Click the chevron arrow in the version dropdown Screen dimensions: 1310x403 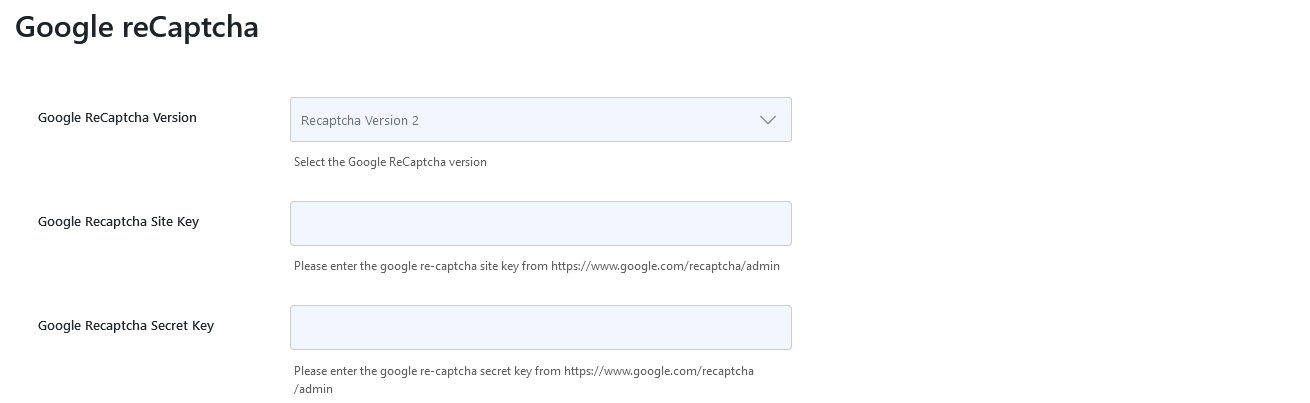tap(767, 120)
